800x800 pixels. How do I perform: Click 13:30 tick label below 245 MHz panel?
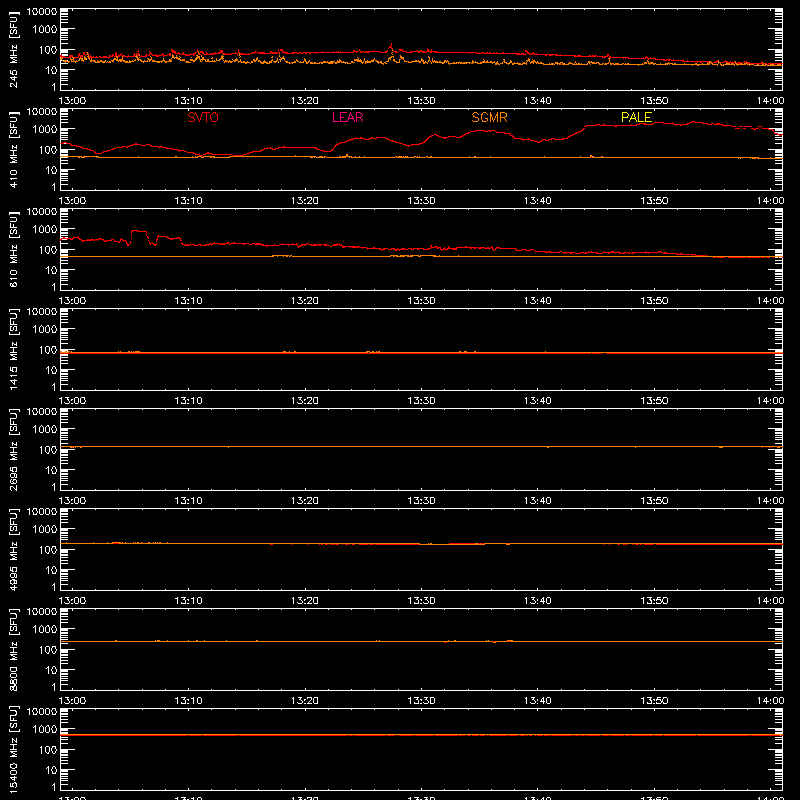click(x=421, y=101)
